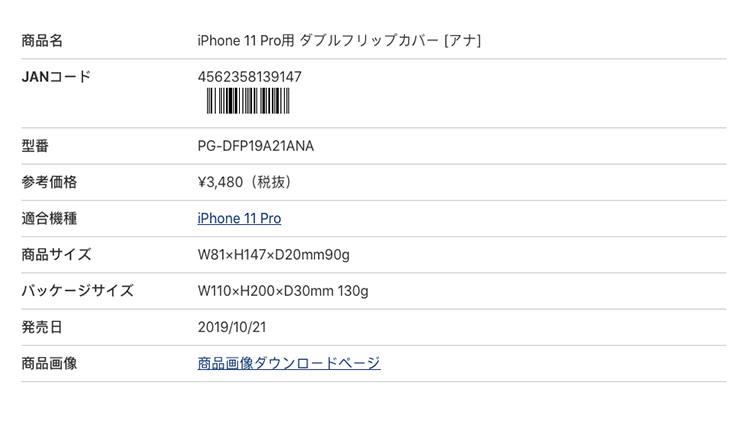Viewport: 750px width, 426px height.
Task: Click the JAN code number 4562358139147
Action: (250, 76)
